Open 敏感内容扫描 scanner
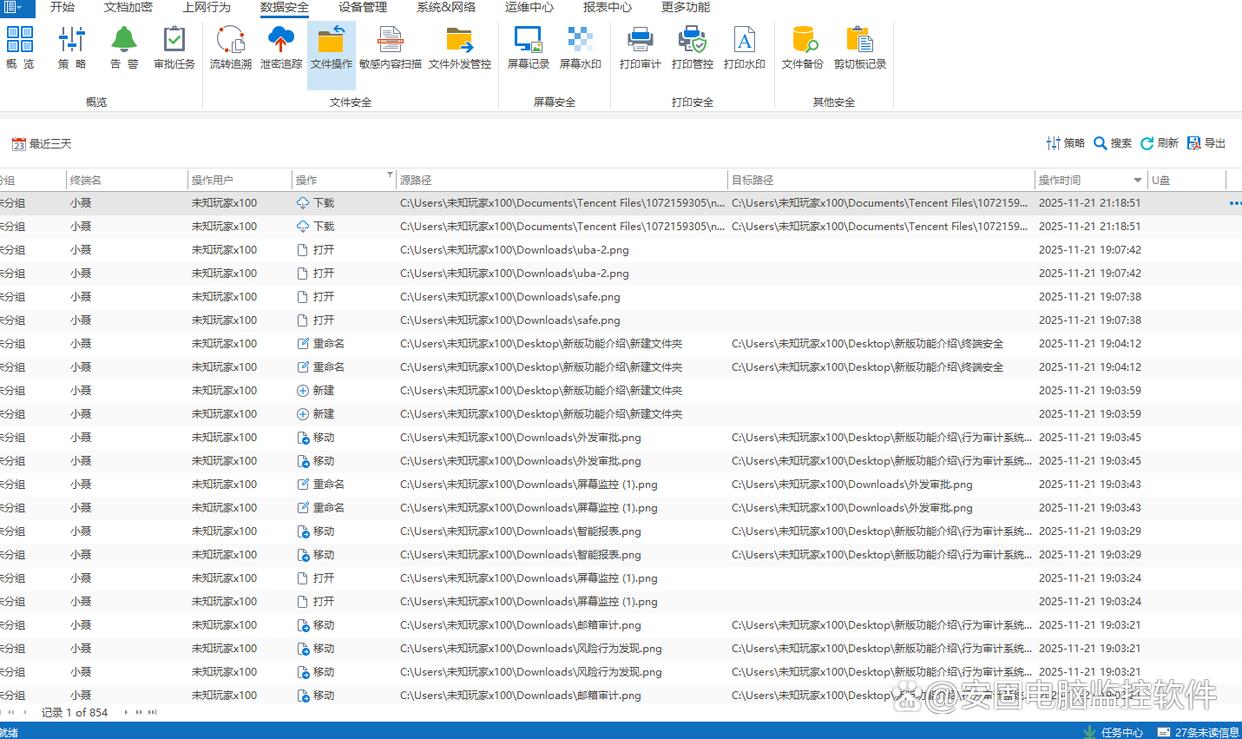Viewport: 1242px width, 739px height. (390, 47)
